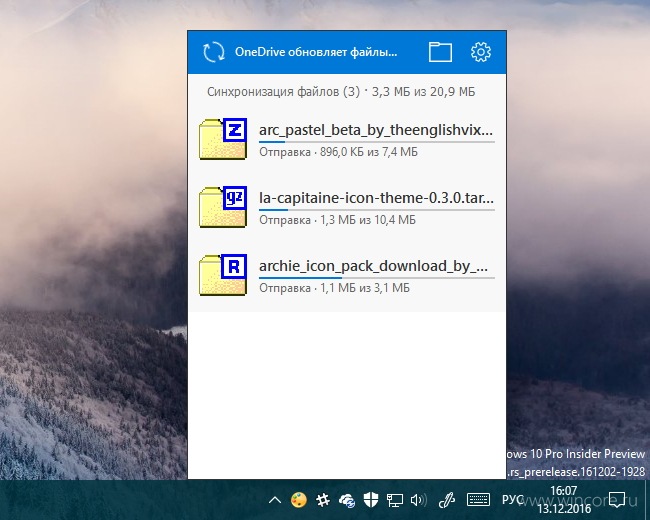Click the paint palette tray icon
The height and width of the screenshot is (520, 650).
pos(298,500)
